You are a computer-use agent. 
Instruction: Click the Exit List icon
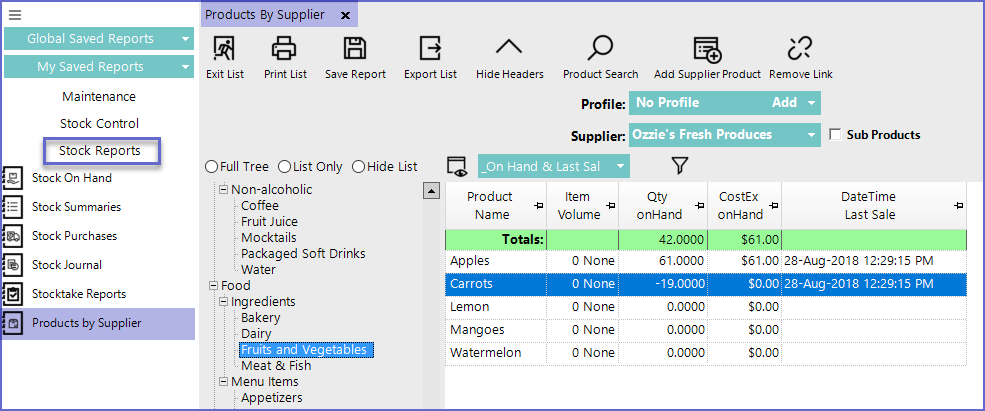click(x=224, y=49)
